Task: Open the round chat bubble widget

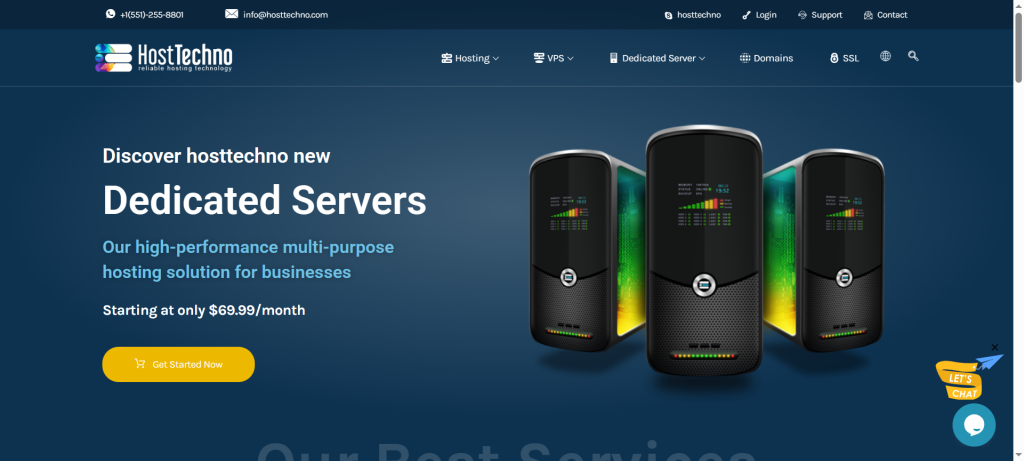Action: pyautogui.click(x=974, y=425)
